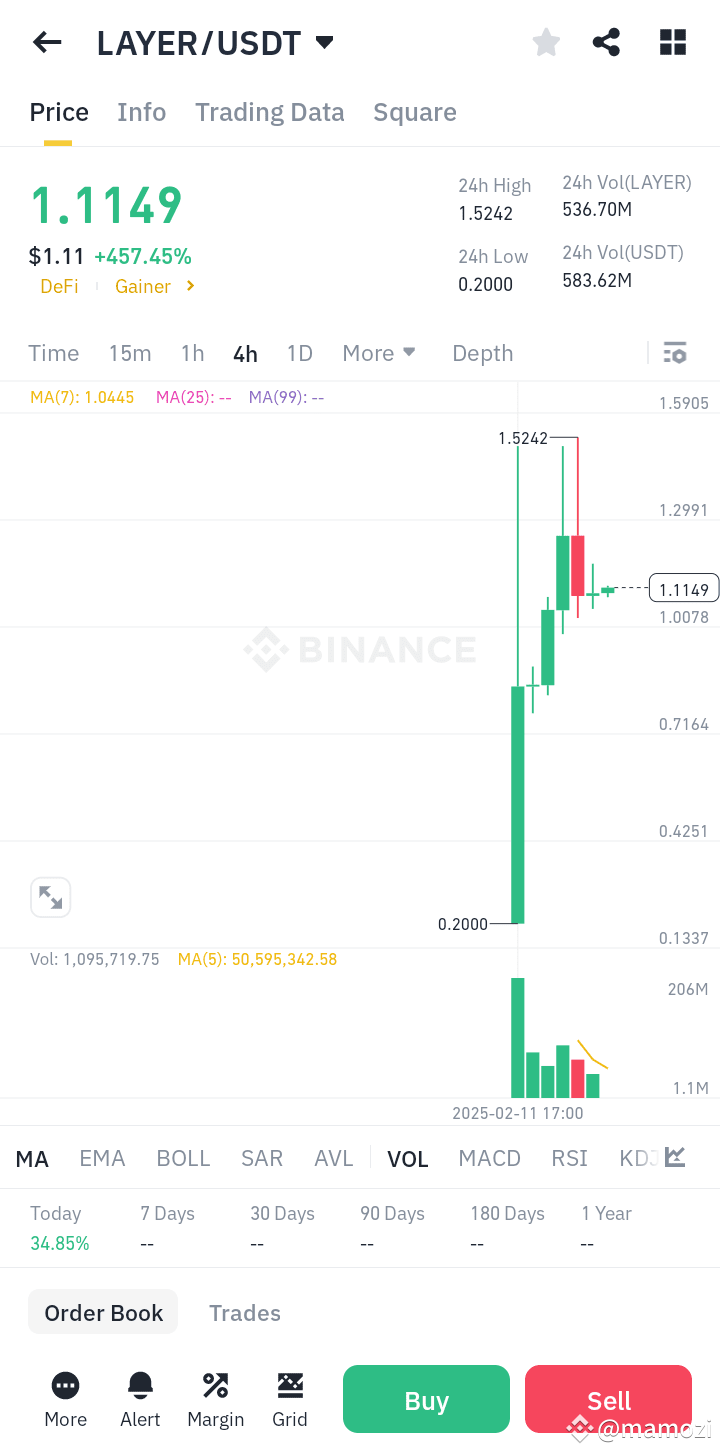The height and width of the screenshot is (1452, 720).
Task: Set a price Alert with bell icon
Action: (x=140, y=1399)
